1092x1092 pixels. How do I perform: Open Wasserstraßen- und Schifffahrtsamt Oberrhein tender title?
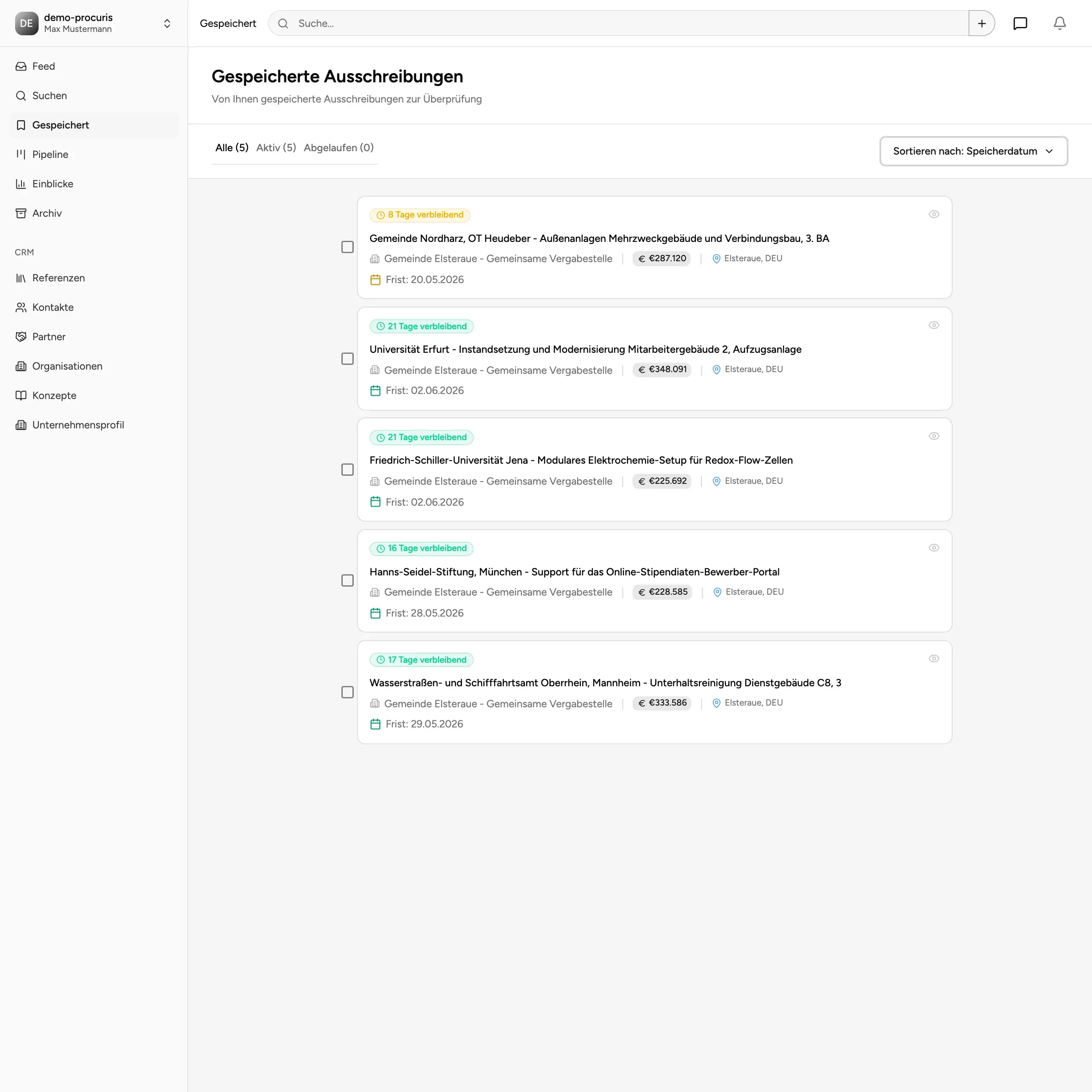click(605, 683)
